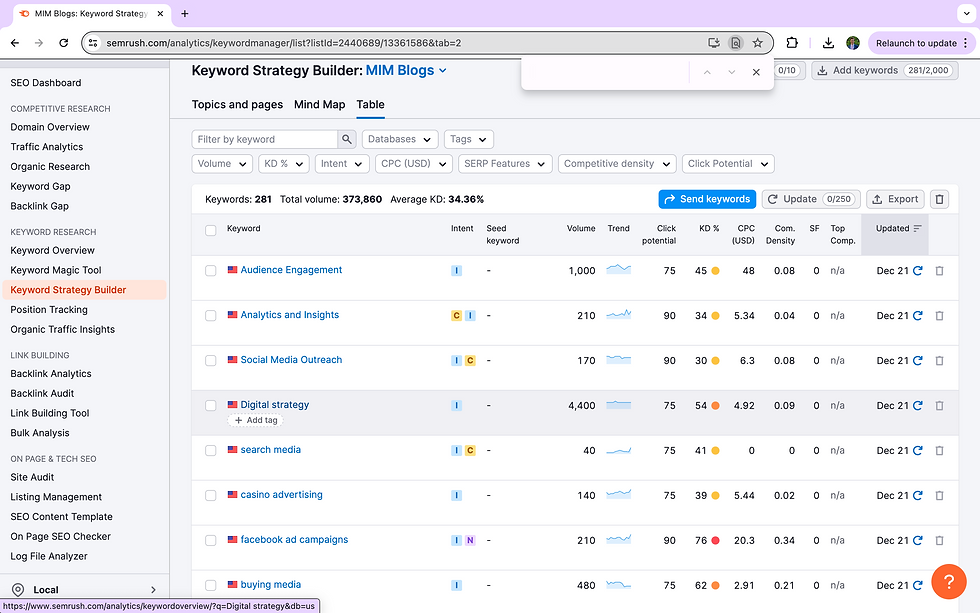Screen dimensions: 980x613
Task: Refresh the facebook ad campaigns row
Action: tap(918, 541)
